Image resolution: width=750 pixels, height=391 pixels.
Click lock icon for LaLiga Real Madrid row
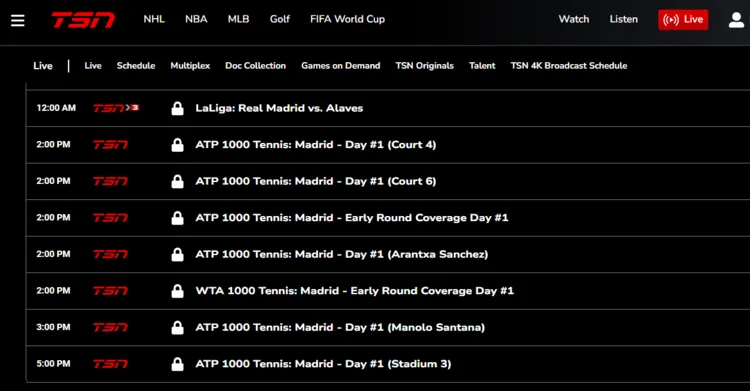177,109
